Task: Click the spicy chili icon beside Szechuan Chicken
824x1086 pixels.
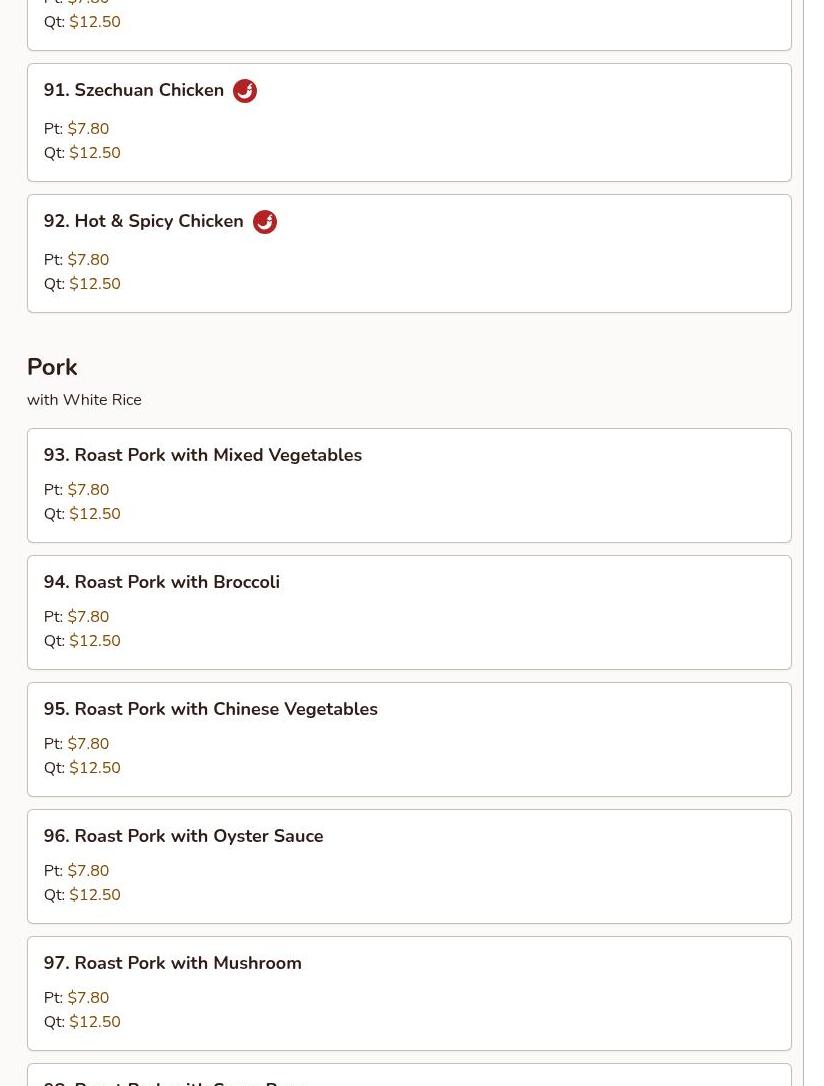Action: pos(245,91)
